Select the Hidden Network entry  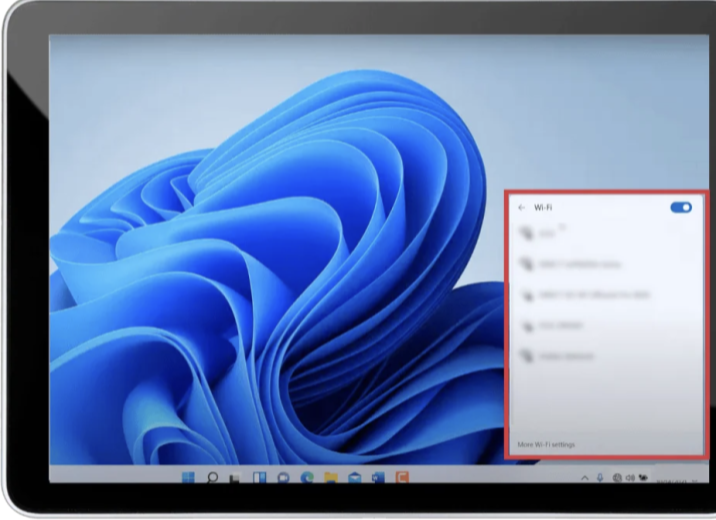click(605, 356)
